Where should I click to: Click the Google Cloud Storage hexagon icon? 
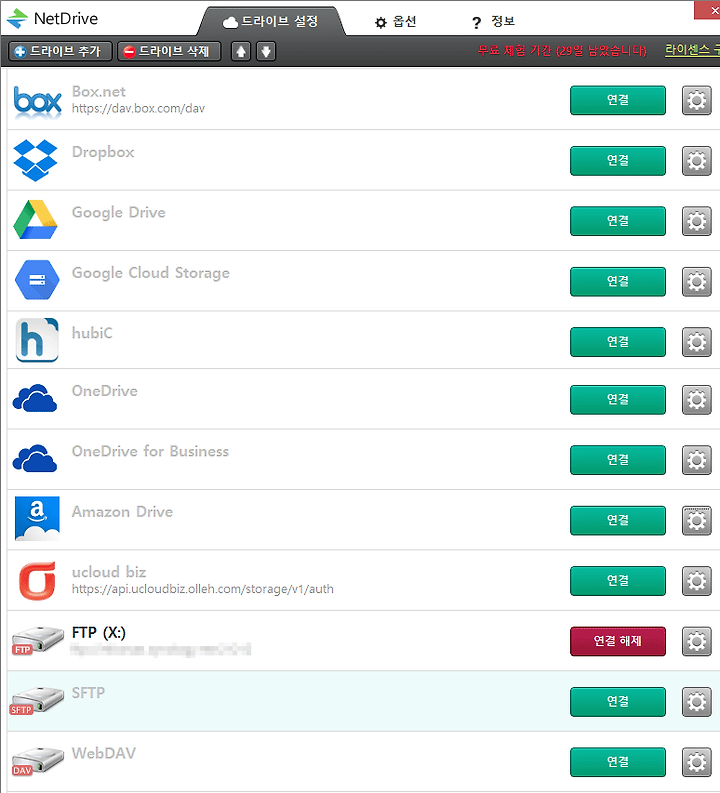[x=37, y=280]
